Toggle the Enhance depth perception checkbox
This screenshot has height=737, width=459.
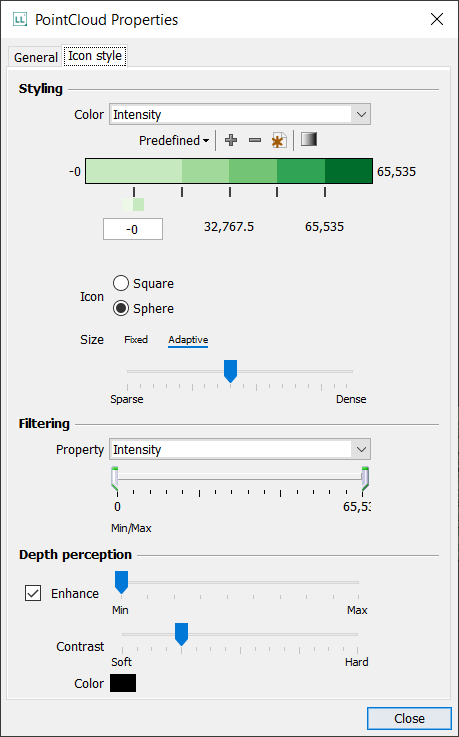33,593
